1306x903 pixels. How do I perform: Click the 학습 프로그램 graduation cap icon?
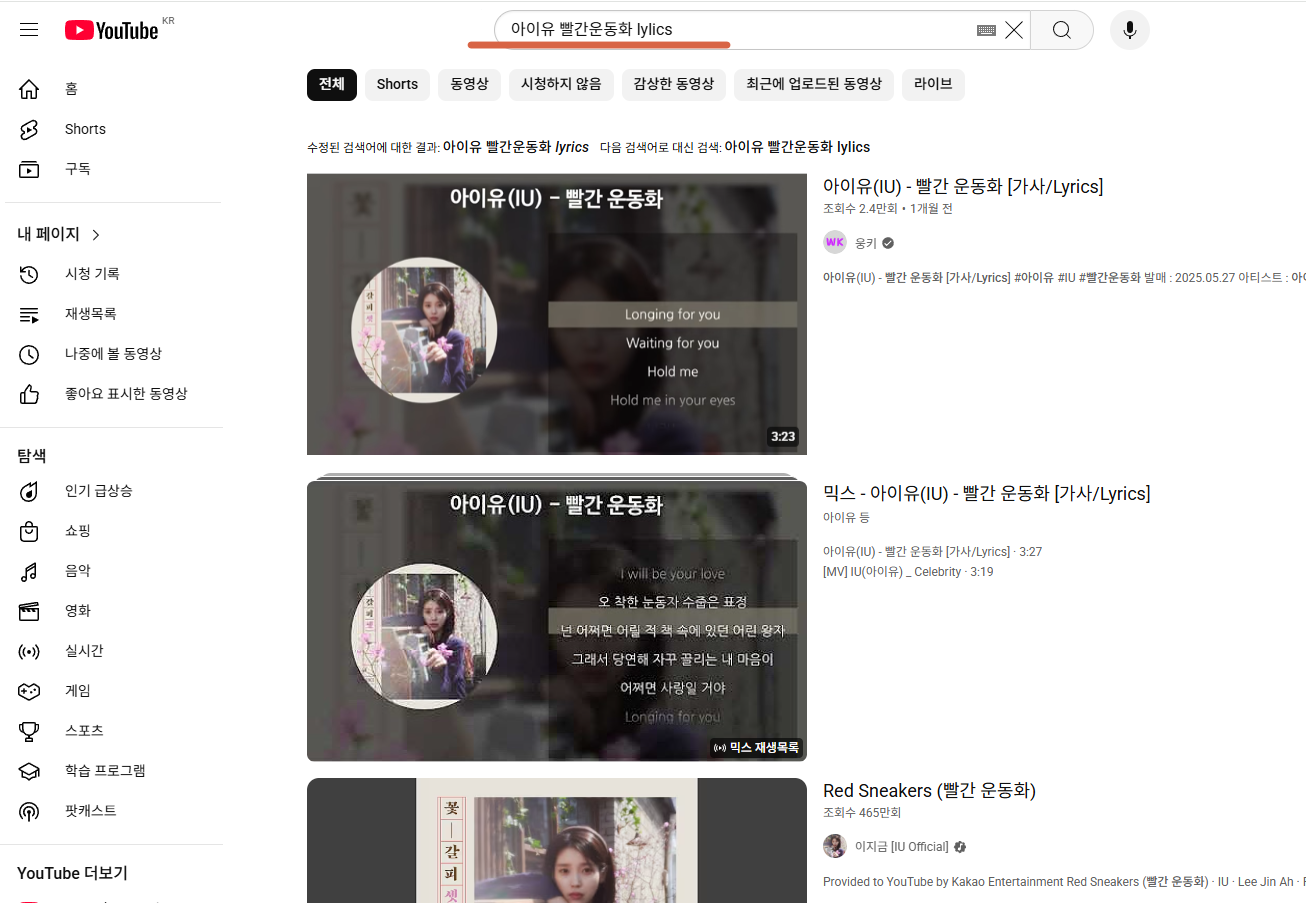(x=29, y=771)
